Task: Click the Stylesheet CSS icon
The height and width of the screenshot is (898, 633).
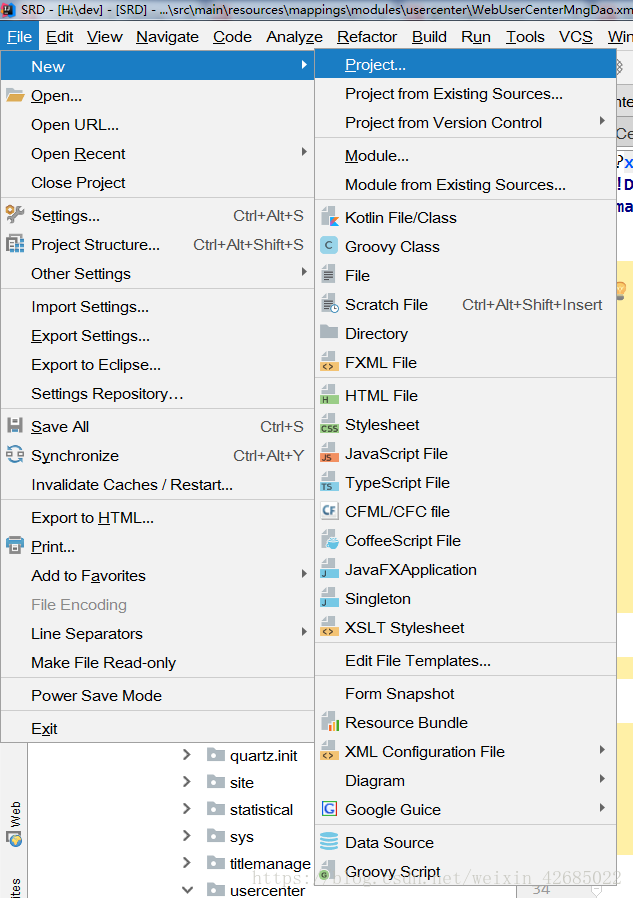Action: point(329,425)
